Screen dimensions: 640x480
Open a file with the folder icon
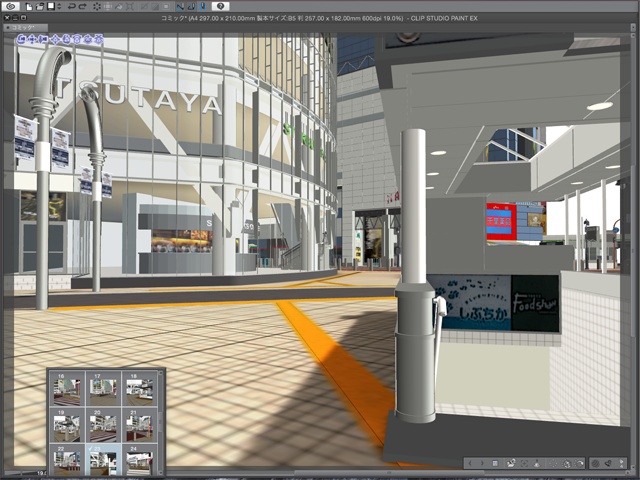[40, 6]
